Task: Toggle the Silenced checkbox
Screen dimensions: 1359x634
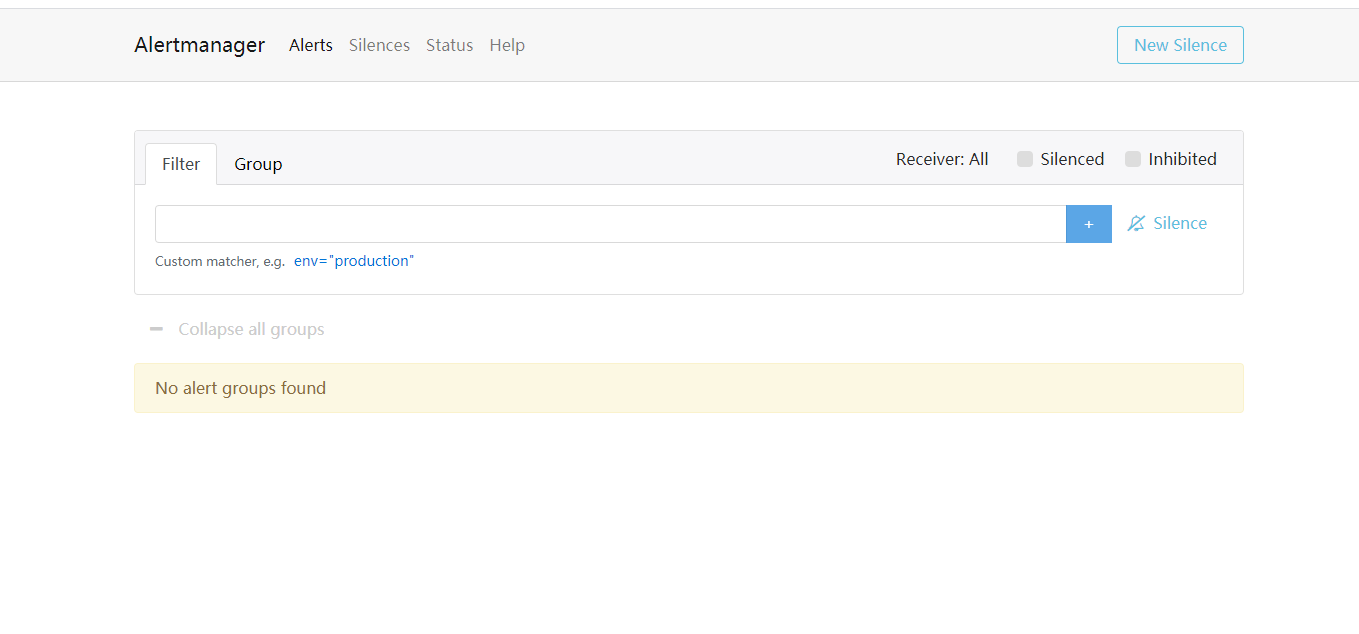Action: click(x=1025, y=159)
